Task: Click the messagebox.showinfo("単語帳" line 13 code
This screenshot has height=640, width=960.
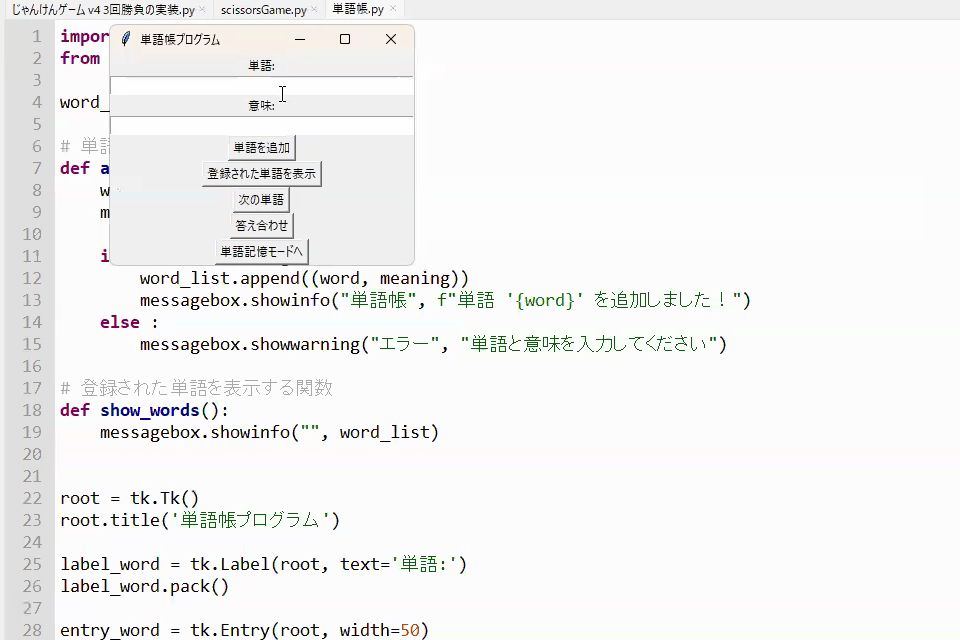Action: (x=445, y=301)
